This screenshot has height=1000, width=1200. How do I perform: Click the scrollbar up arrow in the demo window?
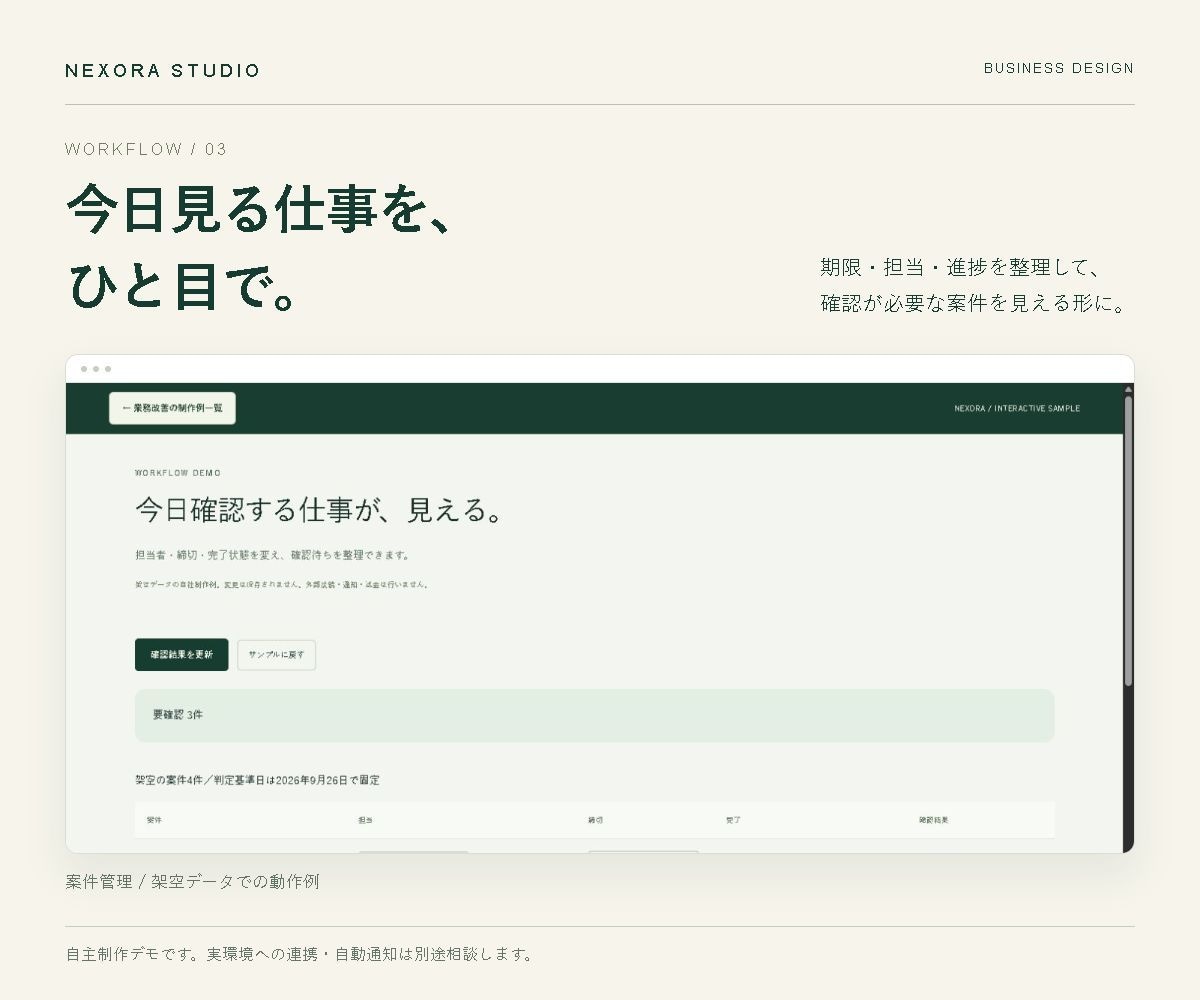point(1128,389)
